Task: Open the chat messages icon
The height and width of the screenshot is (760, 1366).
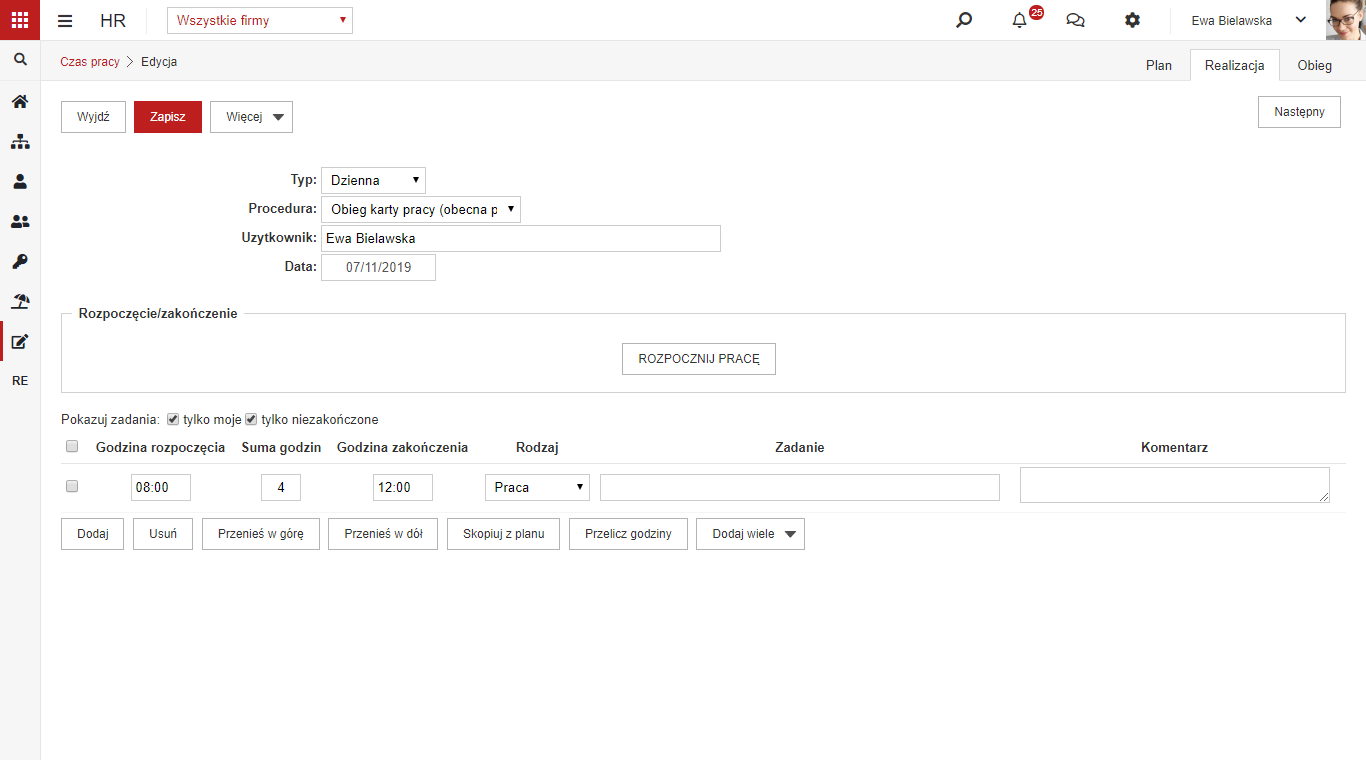Action: (x=1076, y=20)
